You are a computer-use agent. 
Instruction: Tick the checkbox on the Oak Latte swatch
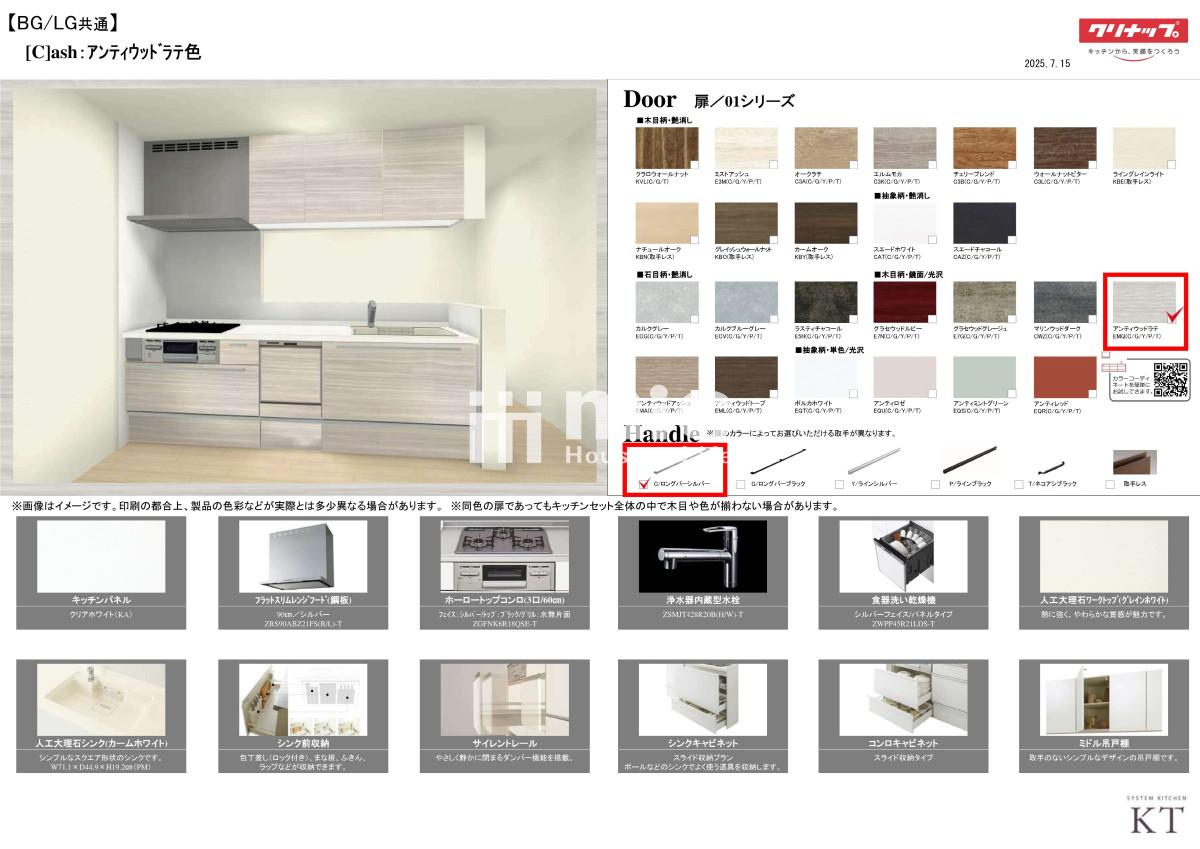coord(852,166)
